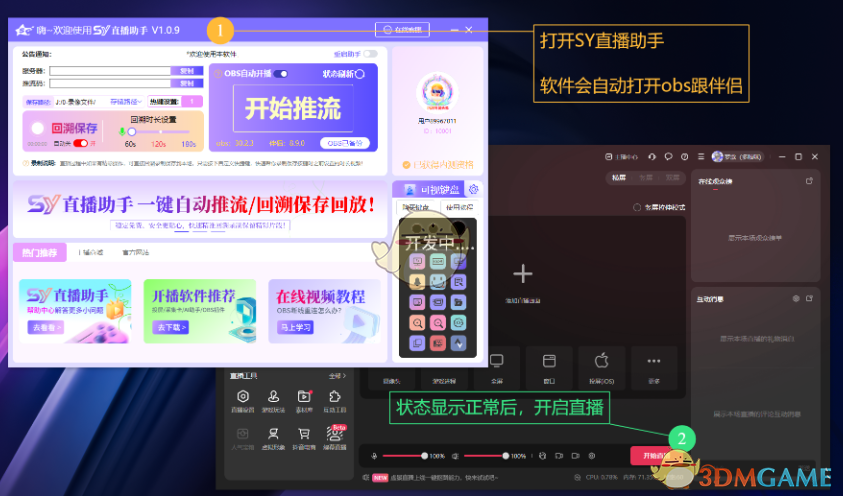This screenshot has width=843, height=496.
Task: Pop out the audience list panel
Action: pos(809,181)
